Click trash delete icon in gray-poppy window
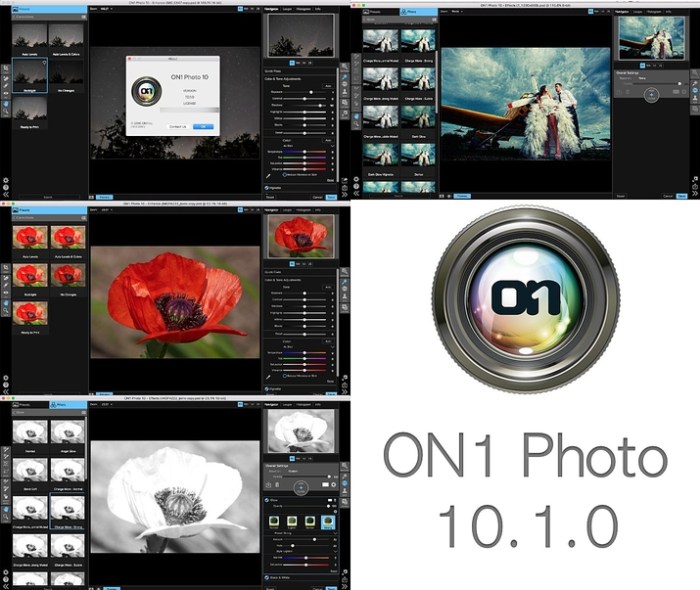 (x=277, y=485)
